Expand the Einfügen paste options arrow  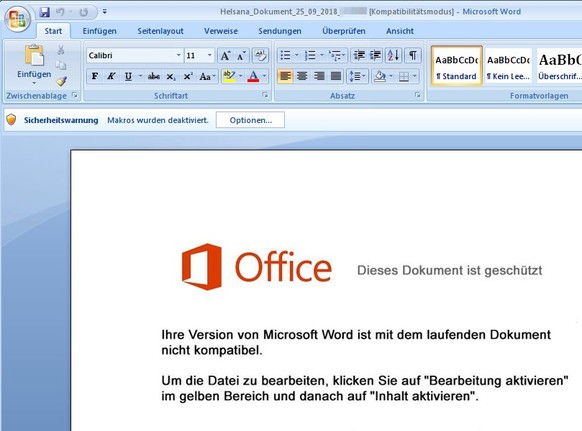click(34, 83)
